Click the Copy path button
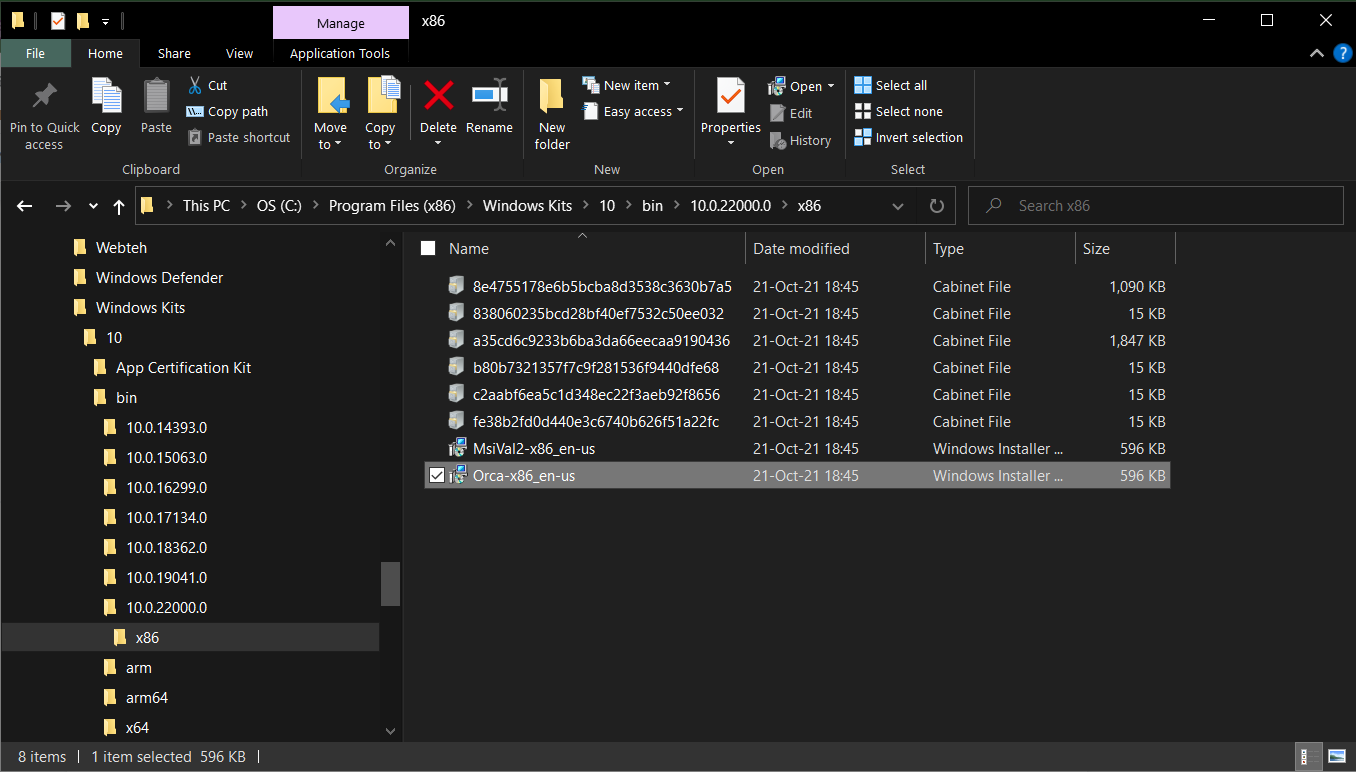1356x772 pixels. 227,112
